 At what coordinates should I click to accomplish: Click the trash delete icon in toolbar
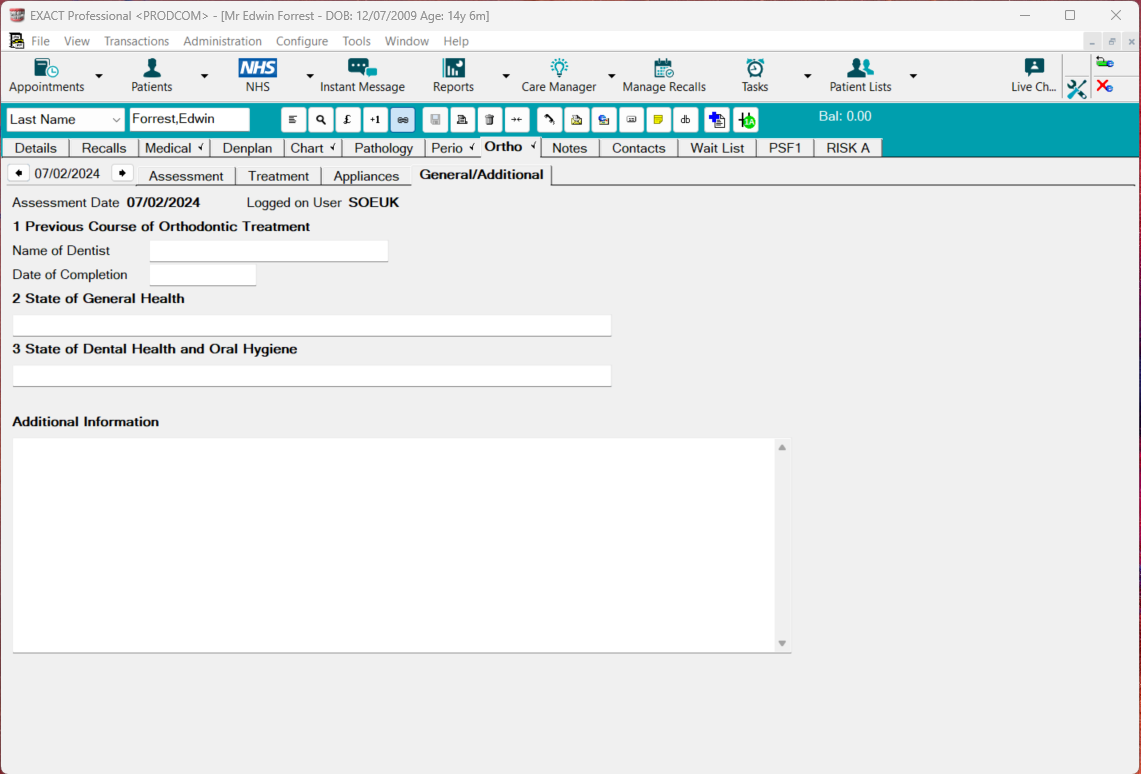tap(489, 120)
